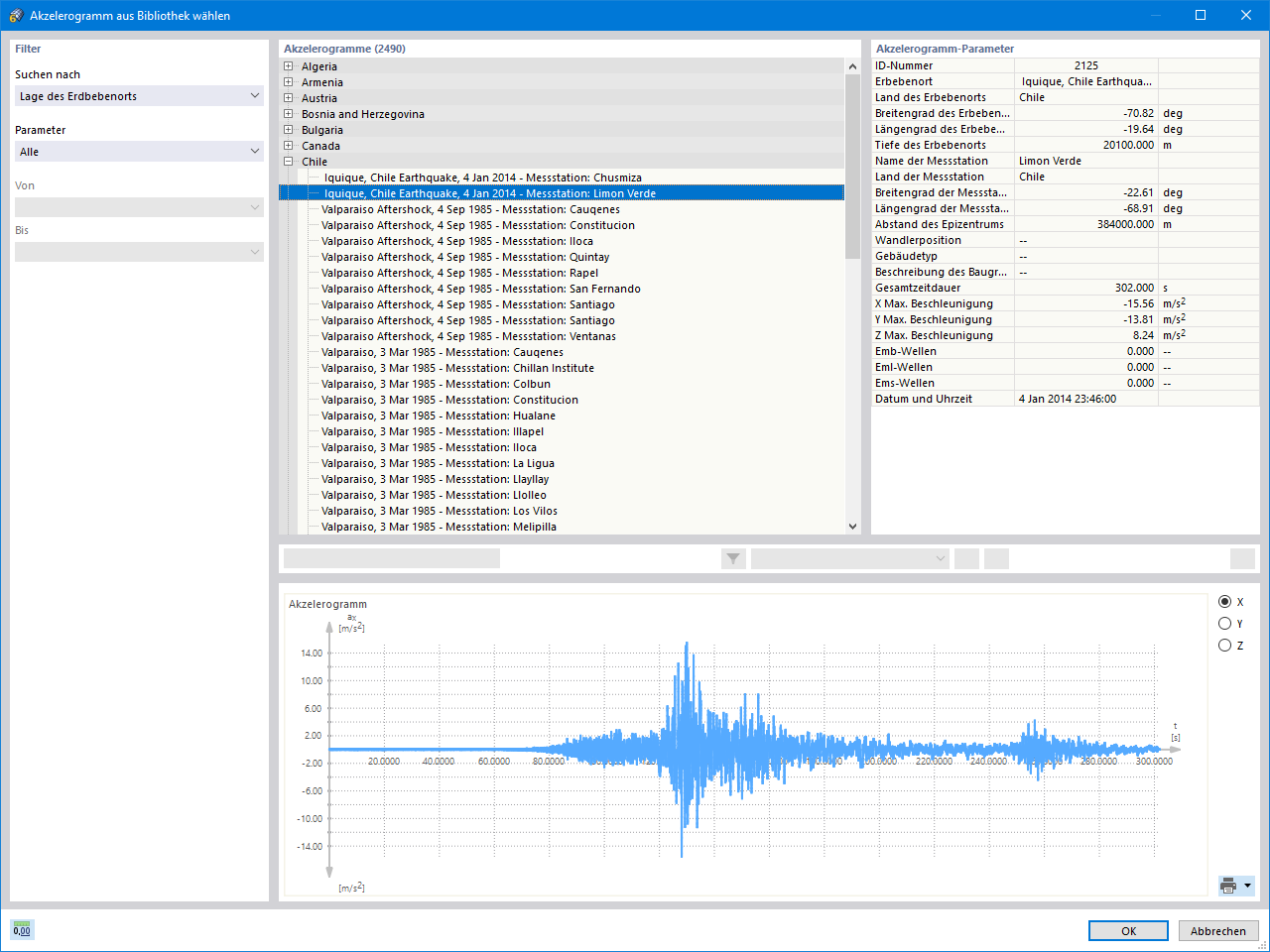Select Valparaiso 3 Mar 1985 Llayllay
The height and width of the screenshot is (952, 1270).
pyautogui.click(x=435, y=479)
